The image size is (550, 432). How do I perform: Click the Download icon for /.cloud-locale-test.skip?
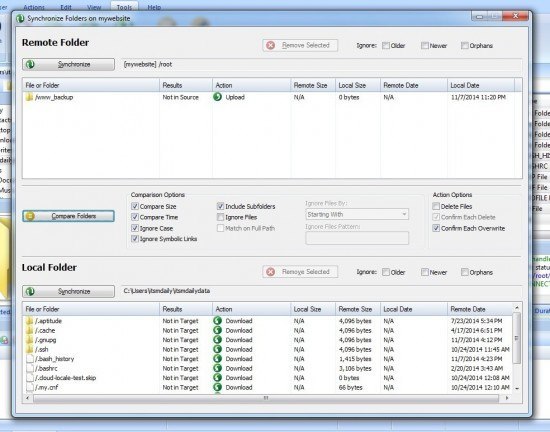tap(217, 377)
